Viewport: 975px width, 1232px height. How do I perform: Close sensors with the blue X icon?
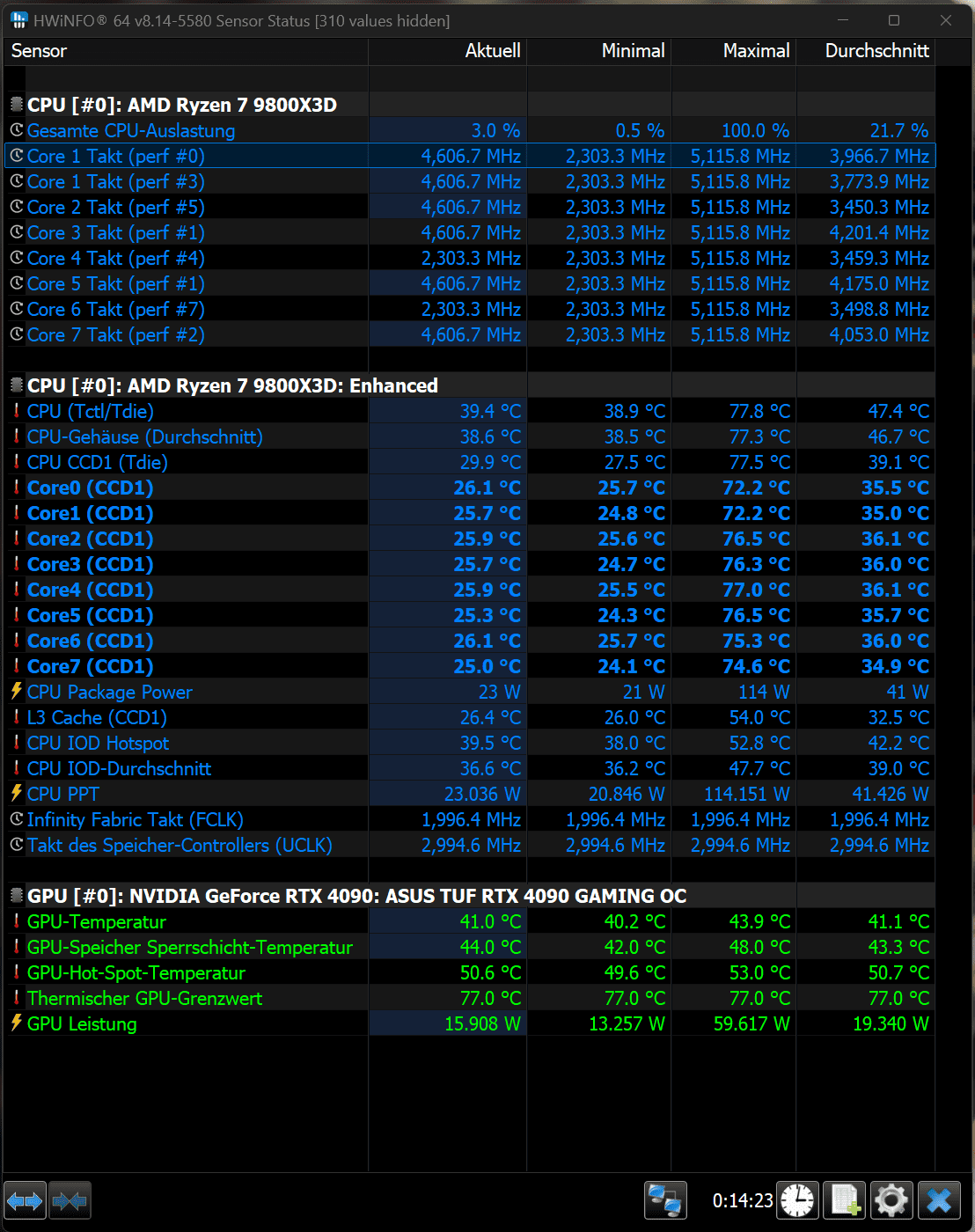939,1200
